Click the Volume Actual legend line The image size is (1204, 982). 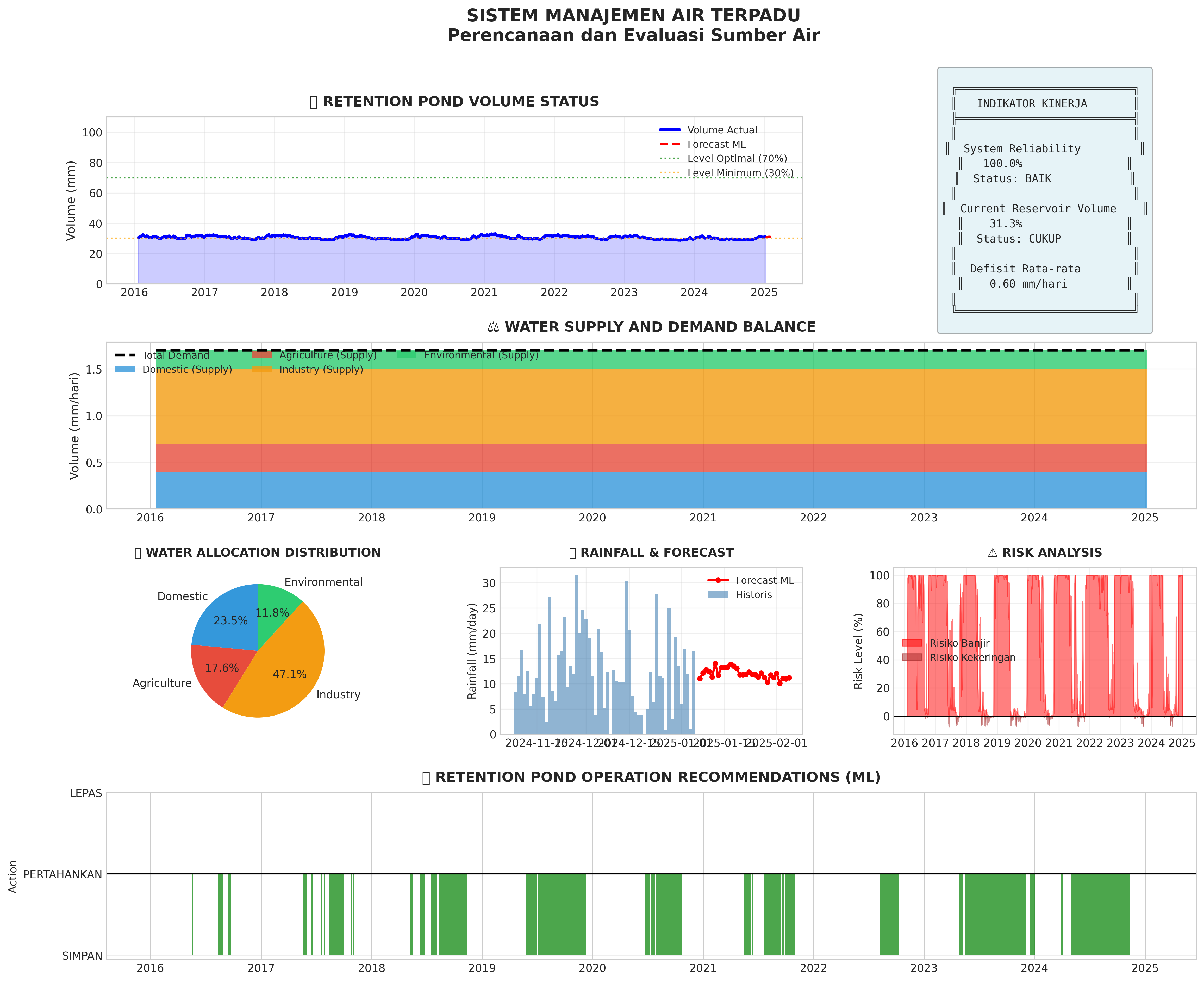pyautogui.click(x=670, y=130)
